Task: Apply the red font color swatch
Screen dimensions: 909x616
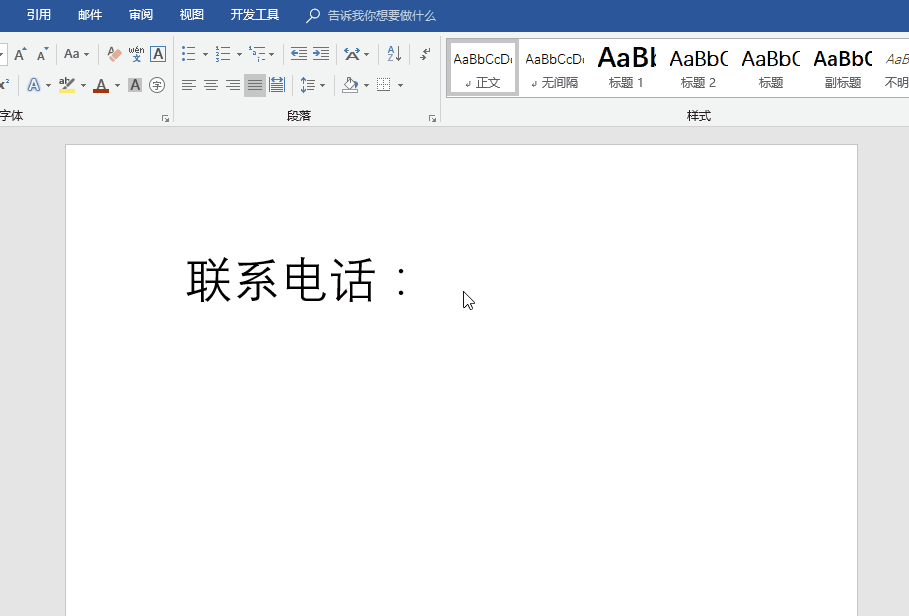Action: [100, 86]
